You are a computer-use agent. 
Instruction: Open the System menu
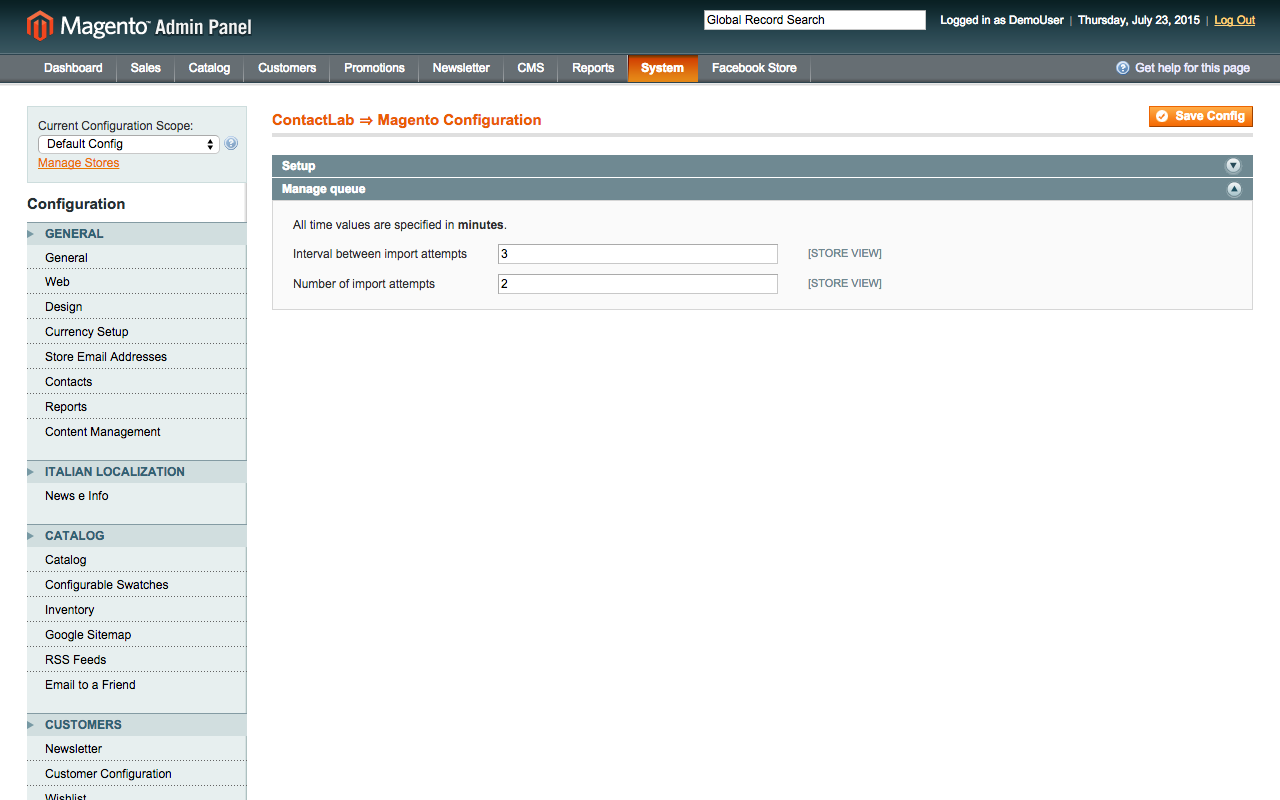tap(663, 68)
